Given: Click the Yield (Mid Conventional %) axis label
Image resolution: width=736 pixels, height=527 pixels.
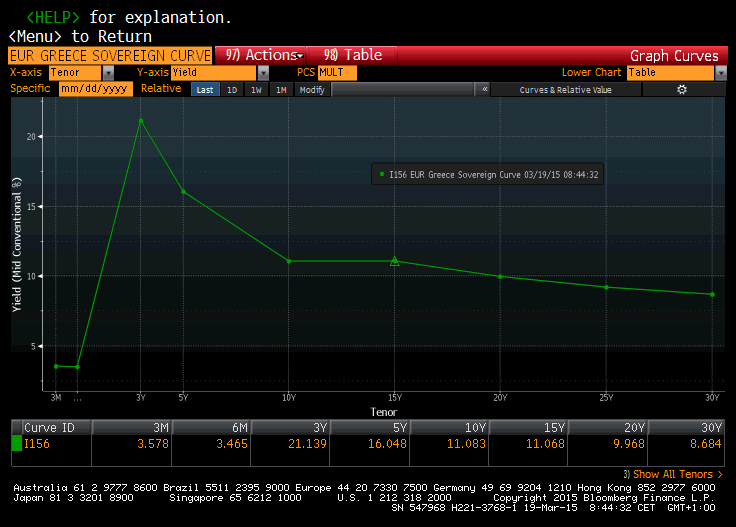Looking at the screenshot, I should pos(17,244).
